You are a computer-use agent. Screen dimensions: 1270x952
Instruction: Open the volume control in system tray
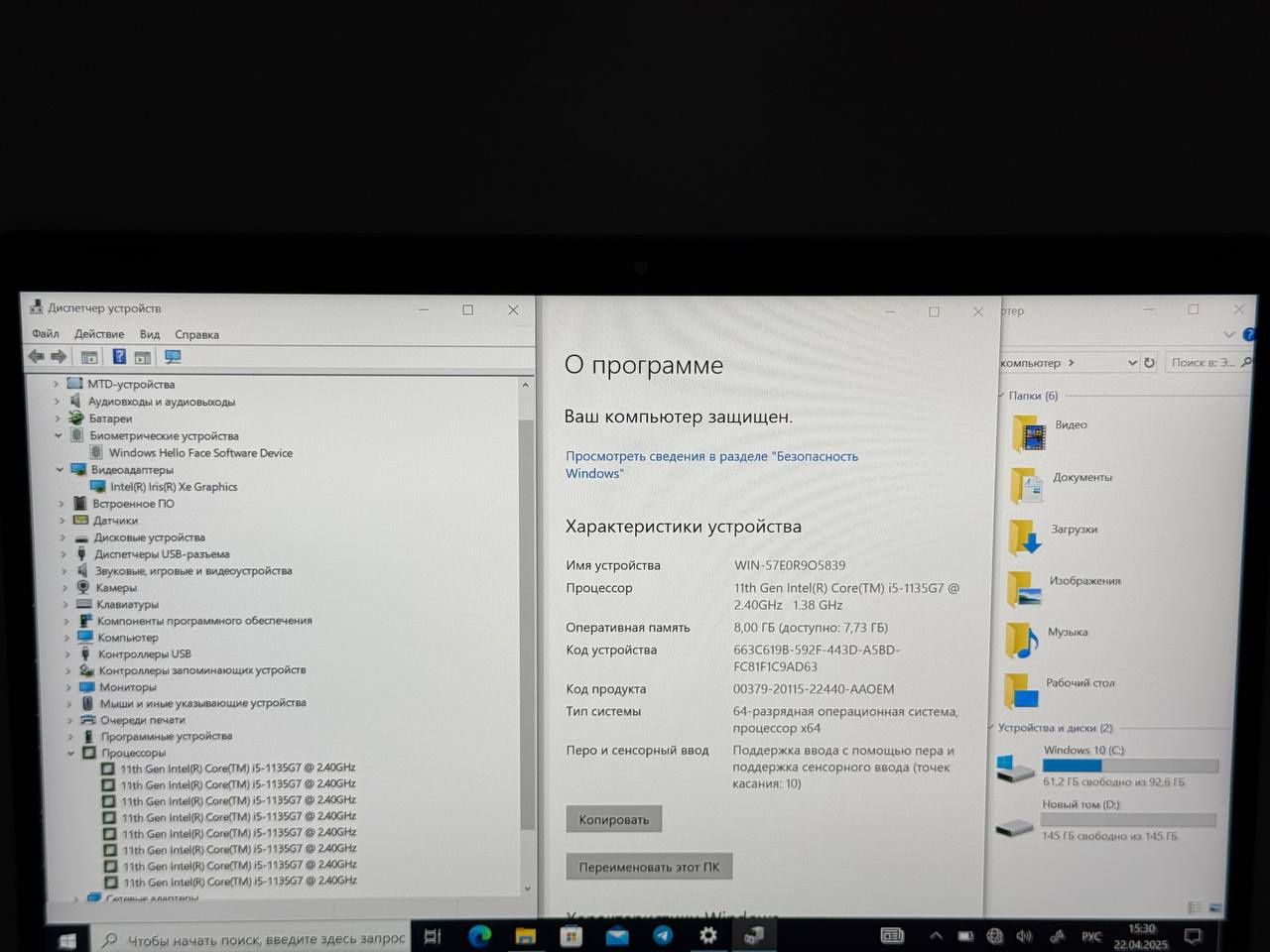pos(1024,936)
